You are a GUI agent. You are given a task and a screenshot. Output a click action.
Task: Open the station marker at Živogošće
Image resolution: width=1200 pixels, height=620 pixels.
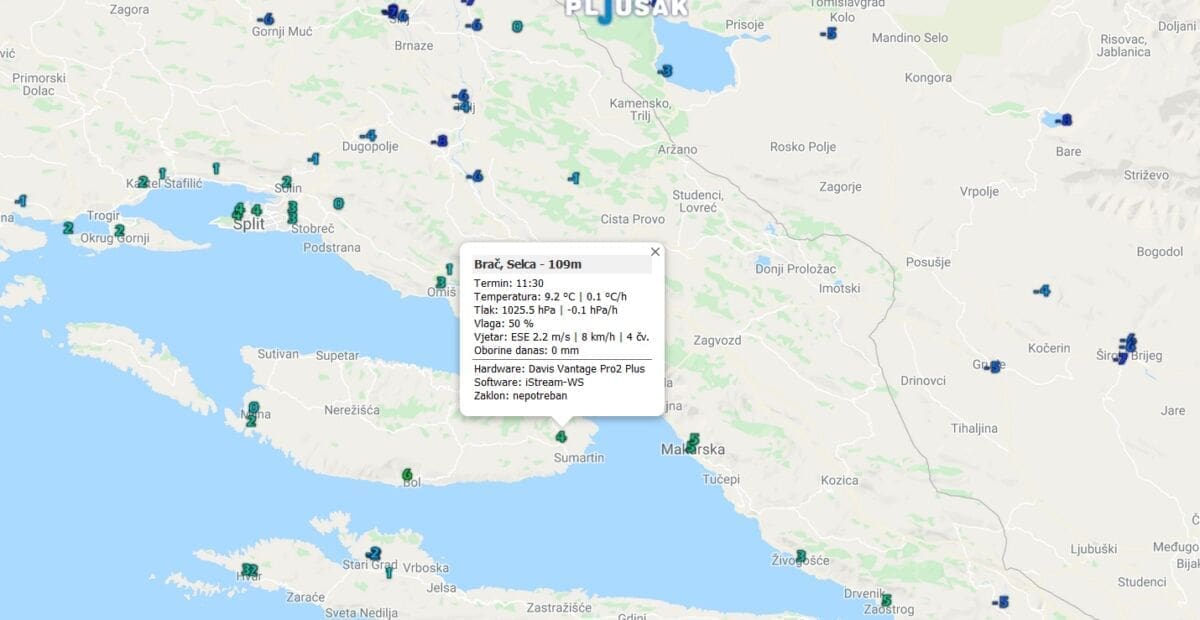800,556
